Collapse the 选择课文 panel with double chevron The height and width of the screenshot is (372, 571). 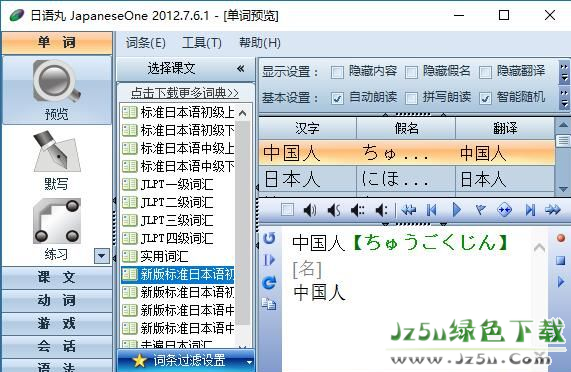click(x=240, y=68)
